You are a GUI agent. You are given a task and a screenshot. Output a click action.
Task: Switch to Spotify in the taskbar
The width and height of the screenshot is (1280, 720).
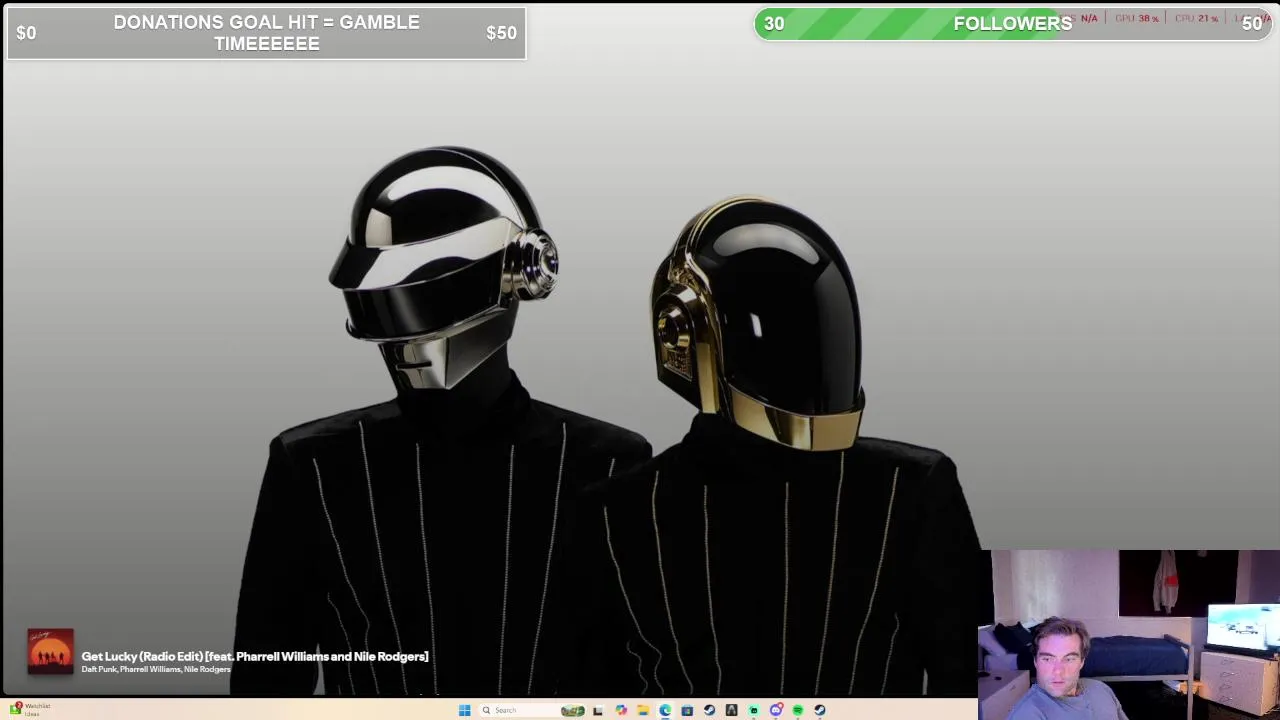pos(798,710)
